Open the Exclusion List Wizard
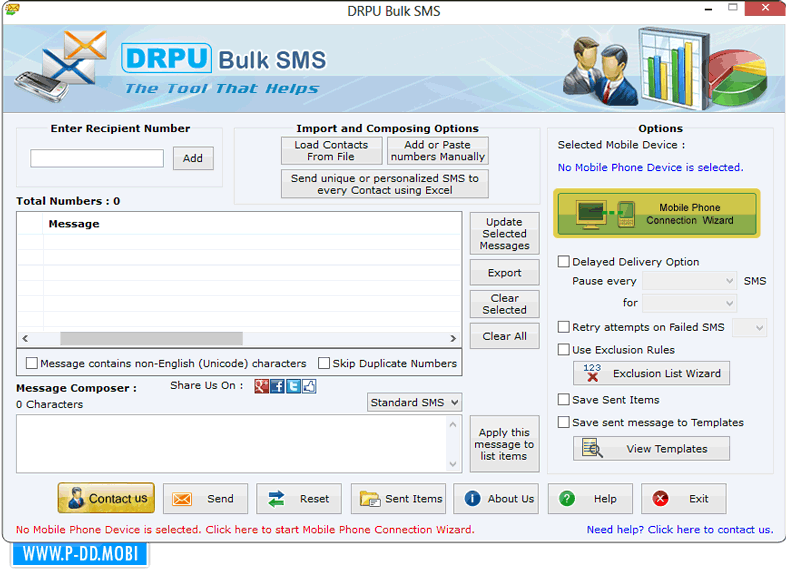The height and width of the screenshot is (570, 786). (651, 373)
